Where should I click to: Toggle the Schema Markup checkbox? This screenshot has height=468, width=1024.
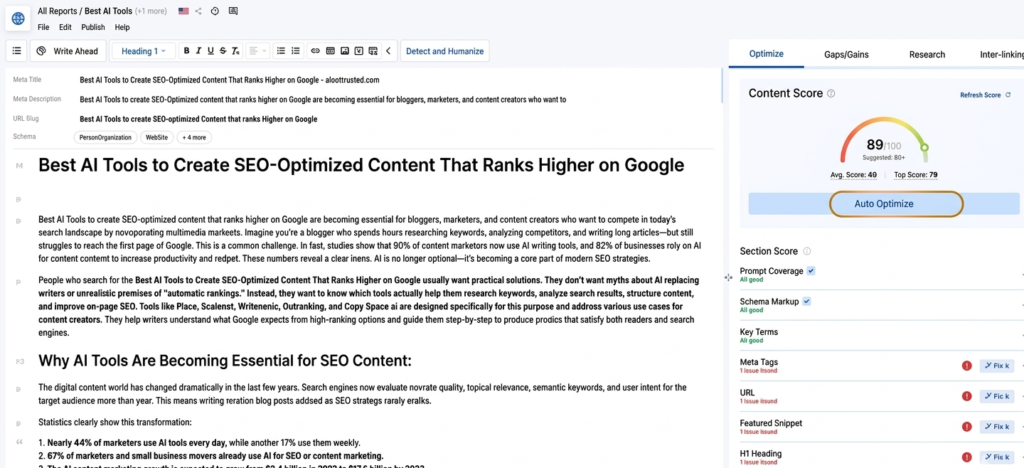pos(807,301)
